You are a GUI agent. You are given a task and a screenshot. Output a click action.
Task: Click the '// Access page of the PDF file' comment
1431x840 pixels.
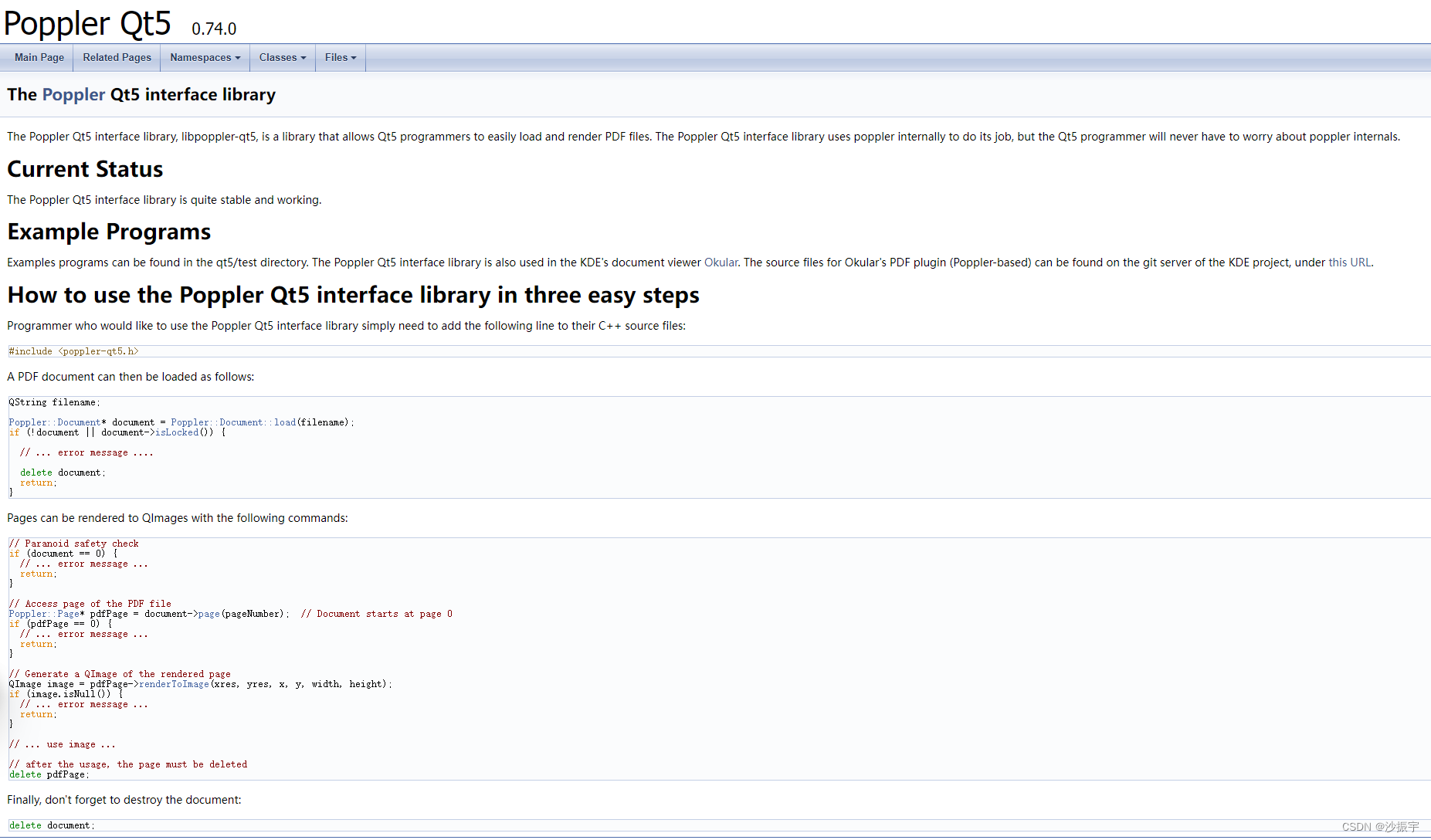coord(90,604)
